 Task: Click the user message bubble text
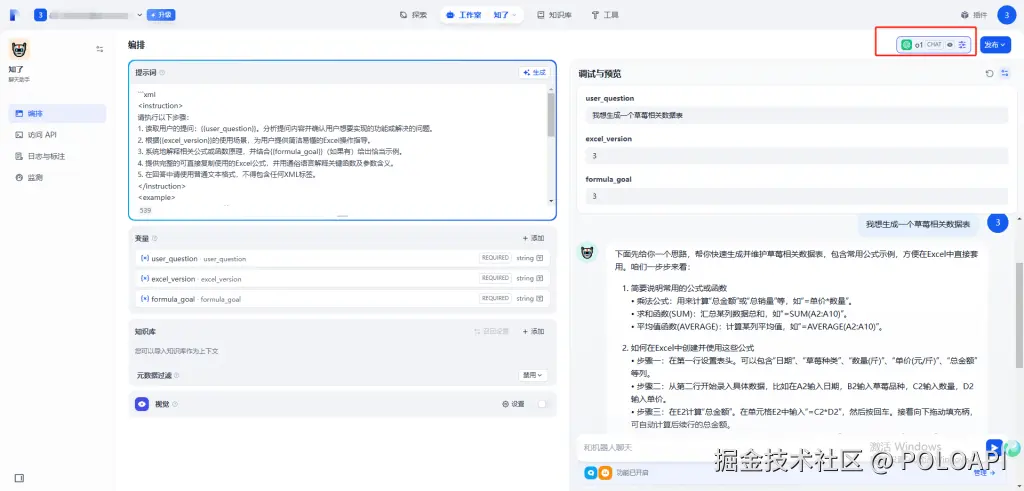click(918, 224)
